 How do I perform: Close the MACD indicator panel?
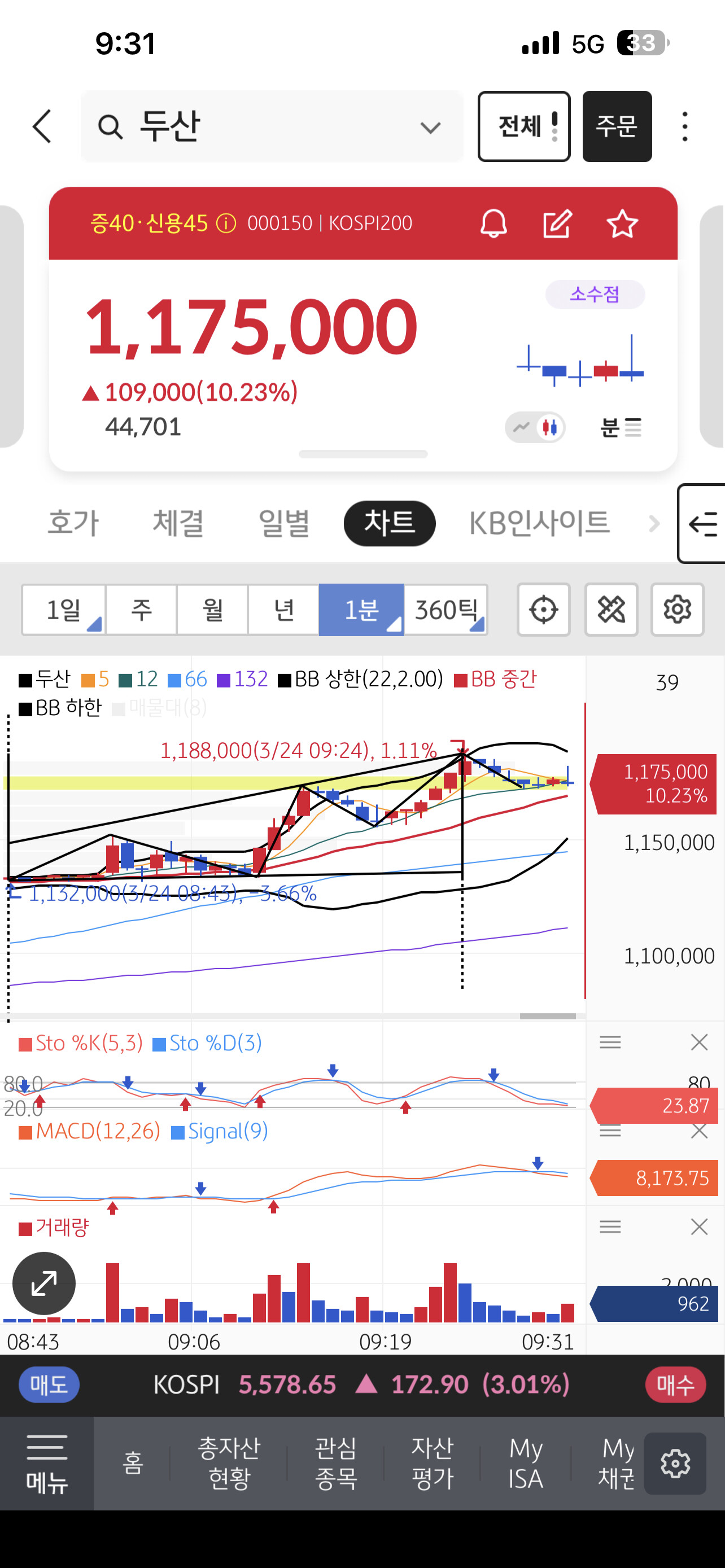coord(700,1131)
